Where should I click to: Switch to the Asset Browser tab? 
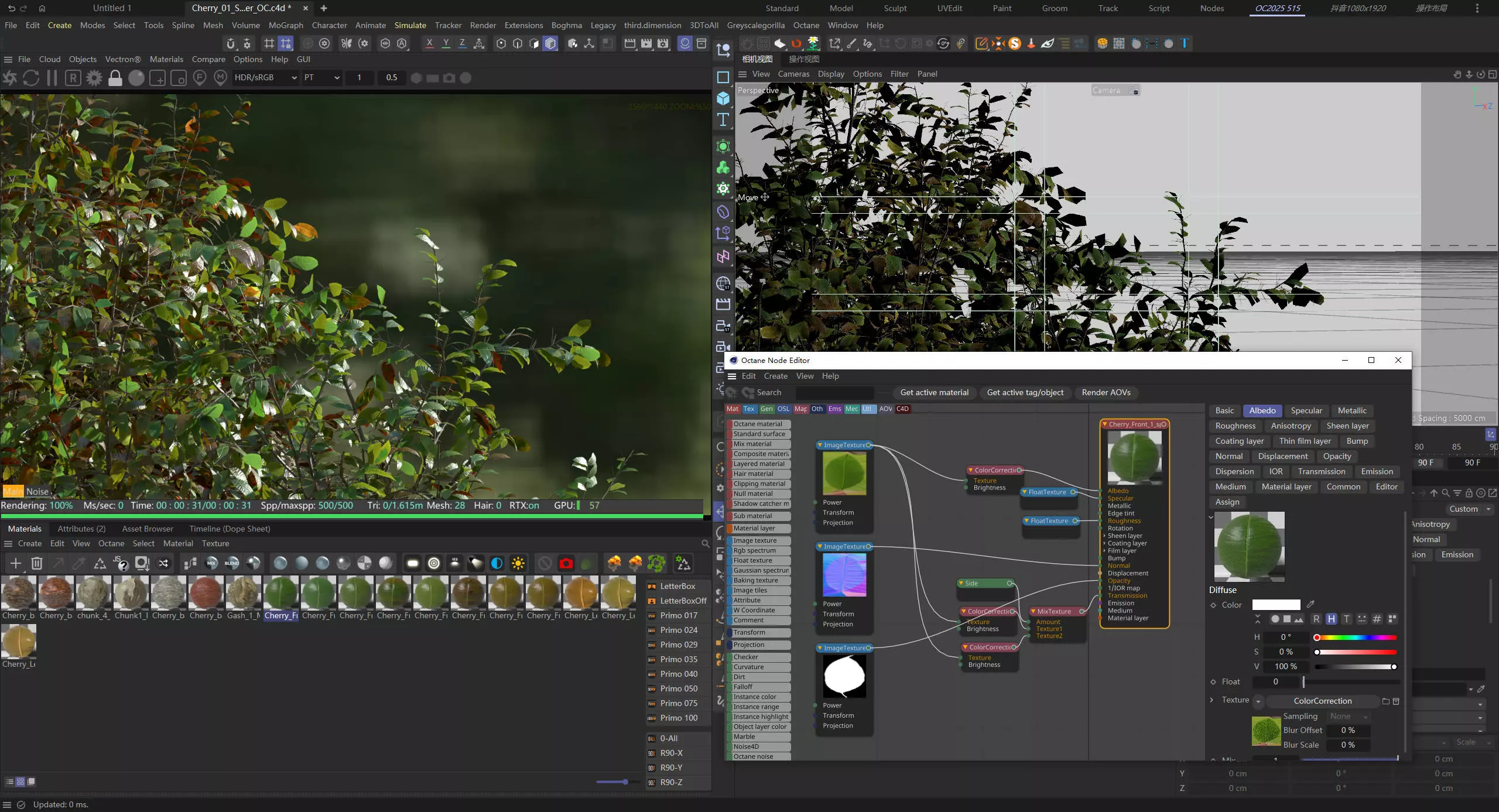(x=147, y=529)
